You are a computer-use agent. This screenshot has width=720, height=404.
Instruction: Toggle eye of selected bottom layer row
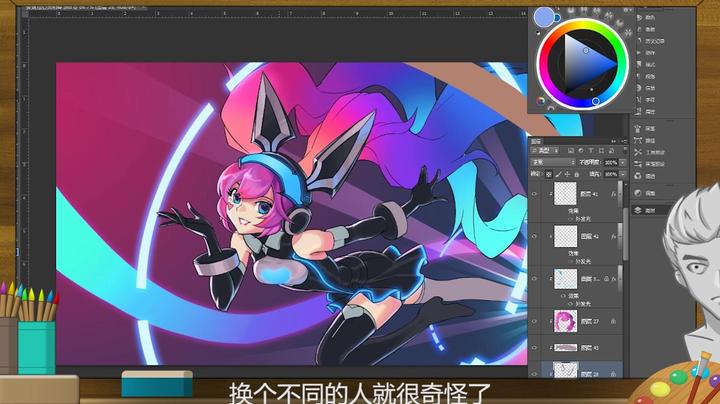tap(534, 373)
